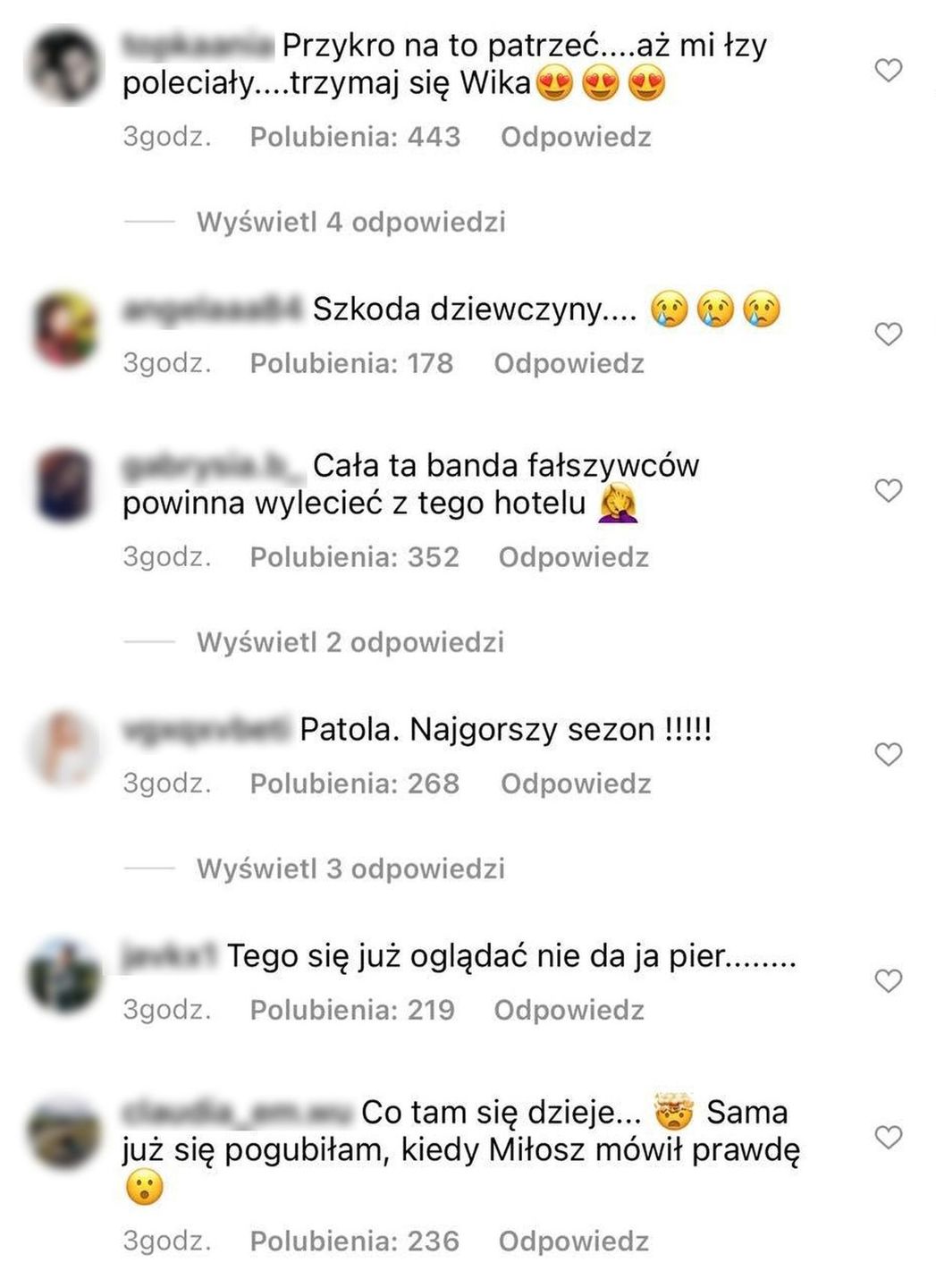View likes 'Polubienia: 352'
The image size is (936, 1288).
[x=354, y=557]
